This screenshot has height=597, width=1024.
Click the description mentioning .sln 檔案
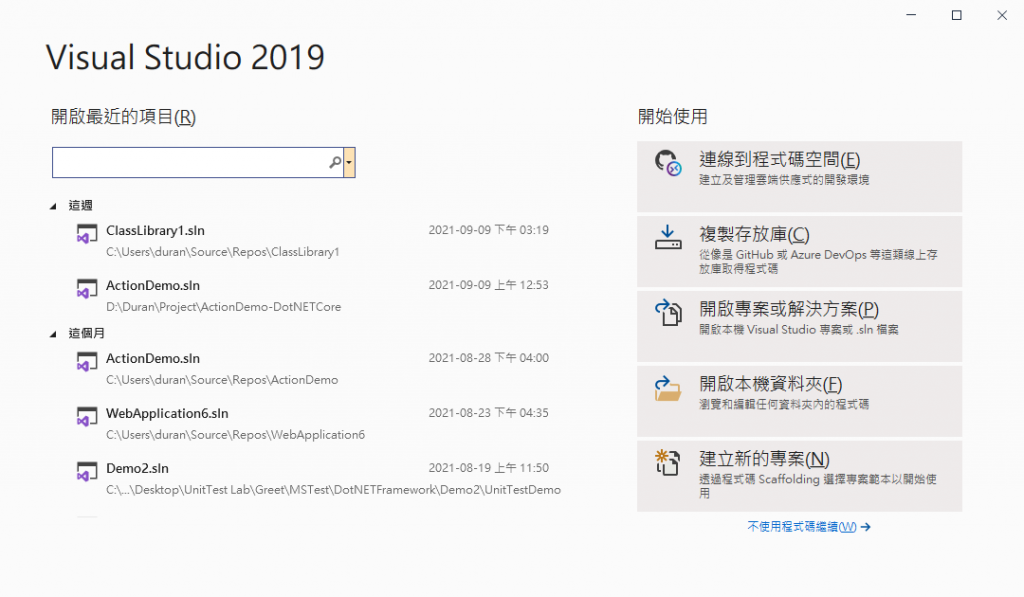tap(799, 330)
